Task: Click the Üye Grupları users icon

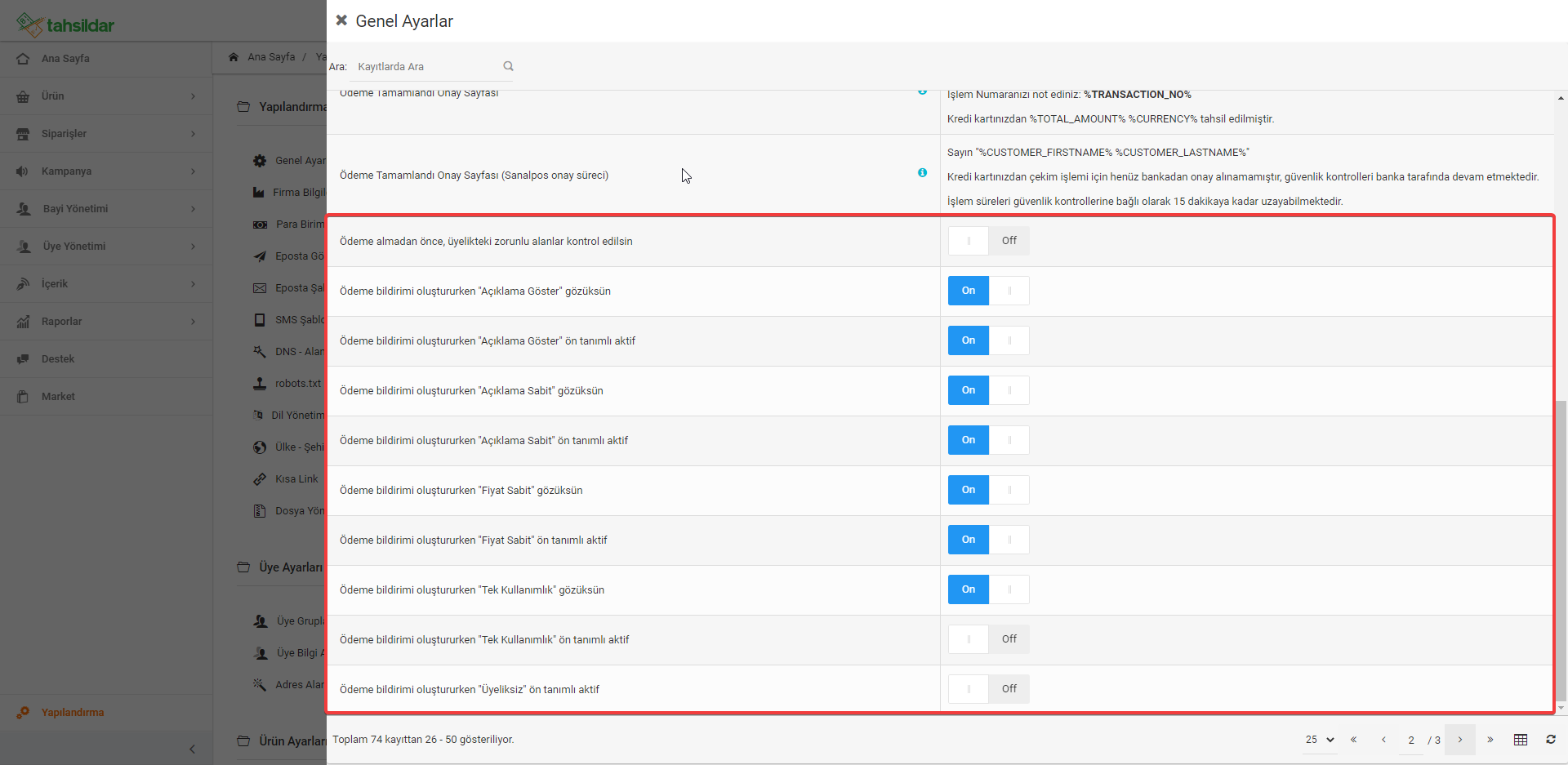Action: [x=261, y=621]
